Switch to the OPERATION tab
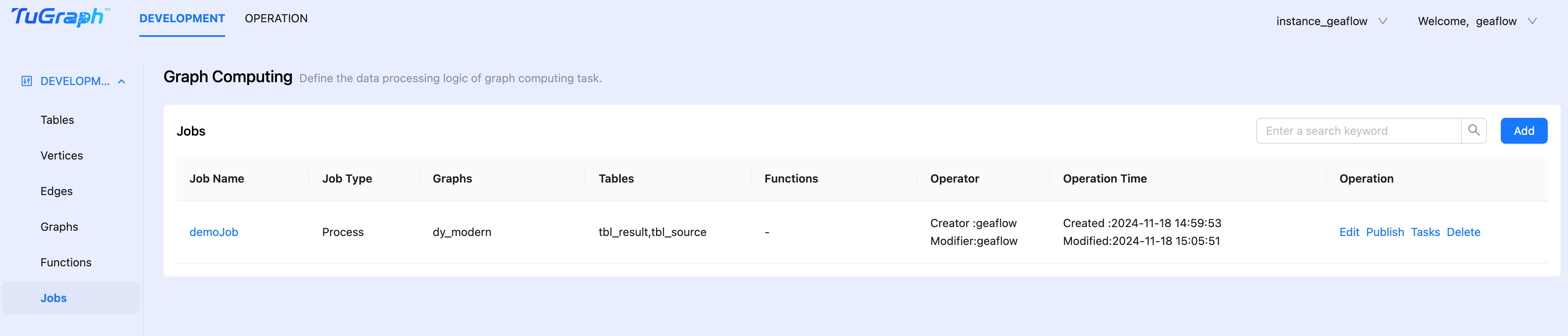1568x336 pixels. coord(276,18)
